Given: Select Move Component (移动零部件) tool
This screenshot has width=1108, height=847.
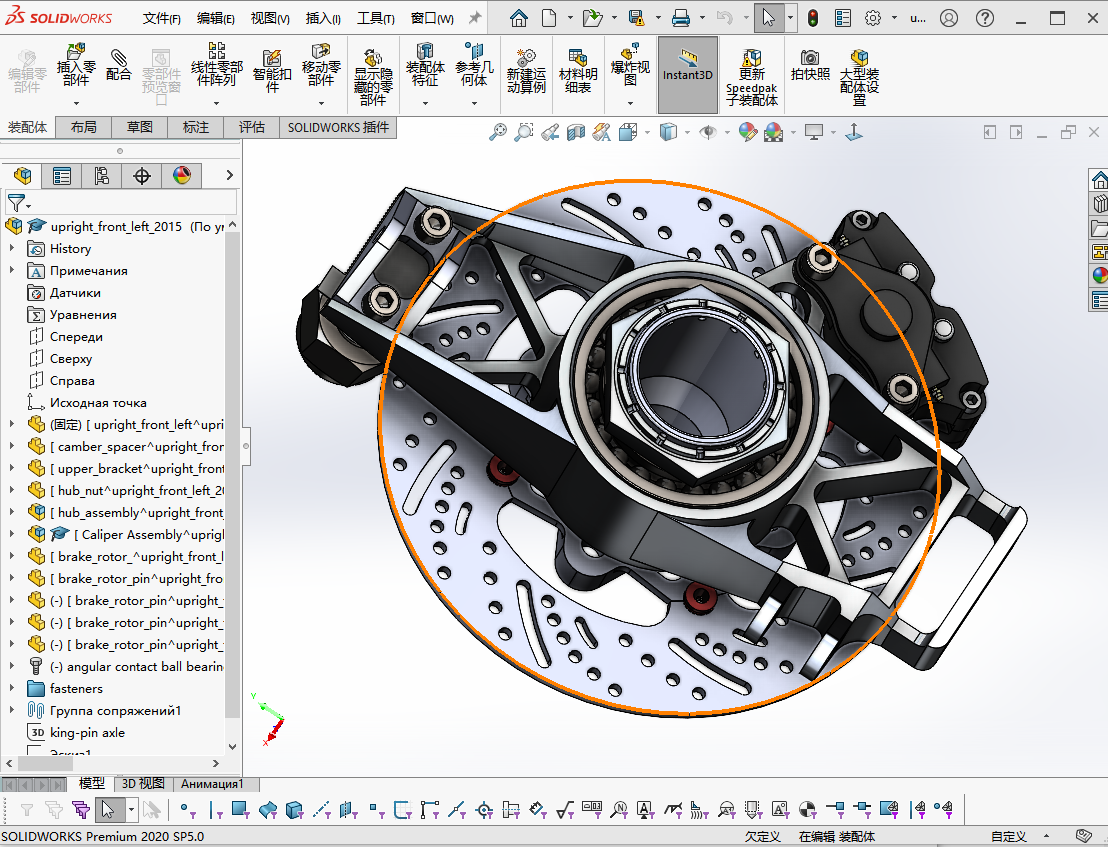Looking at the screenshot, I should [x=321, y=65].
